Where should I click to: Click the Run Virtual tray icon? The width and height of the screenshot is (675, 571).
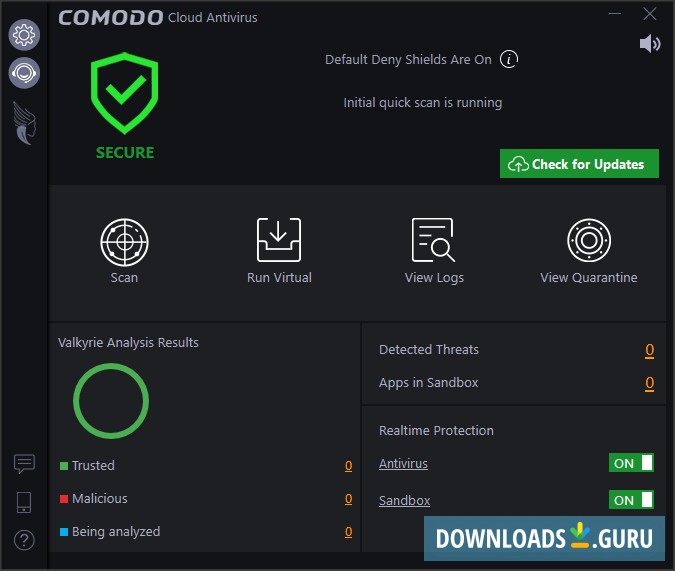[279, 240]
